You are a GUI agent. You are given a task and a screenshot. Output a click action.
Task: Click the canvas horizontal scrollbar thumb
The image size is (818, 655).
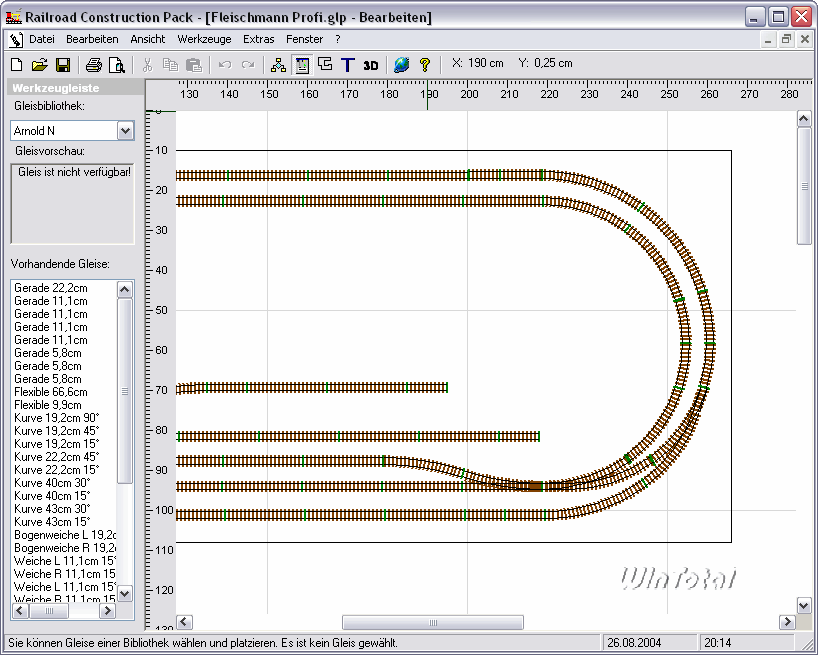click(432, 622)
